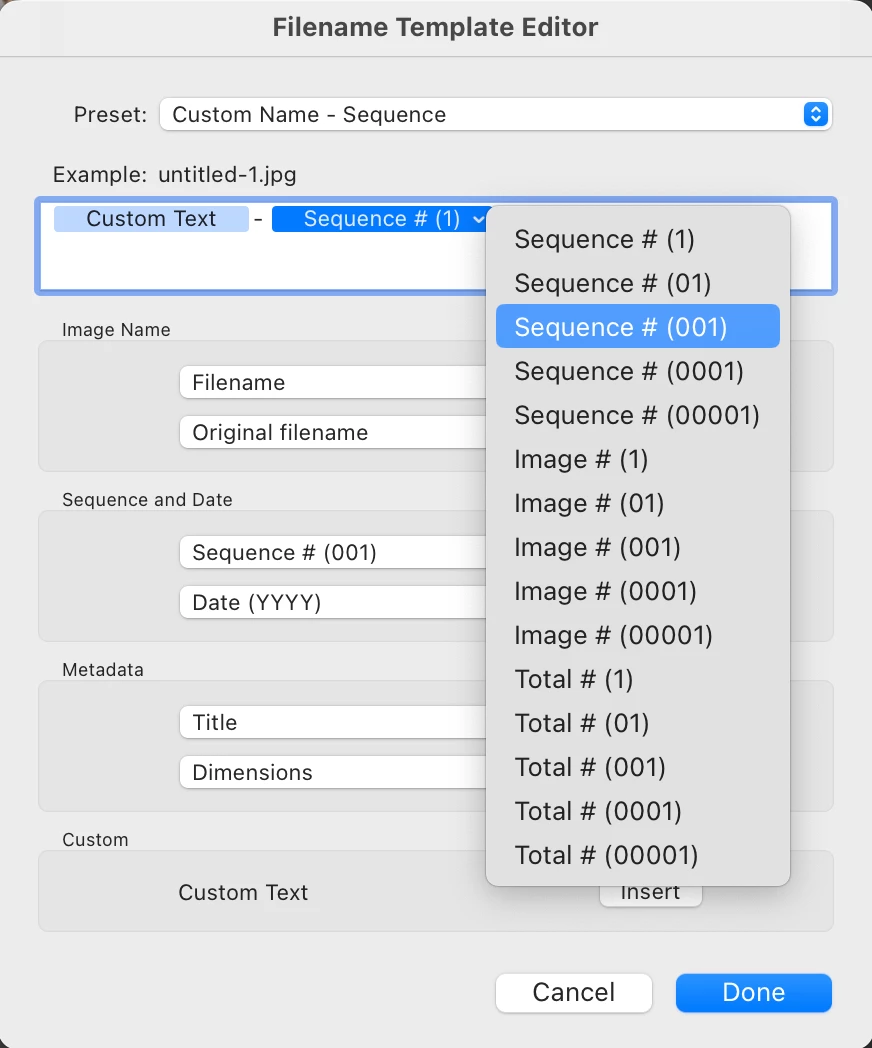Image resolution: width=872 pixels, height=1048 pixels.
Task: Choose Image # (1) option
Action: click(581, 460)
